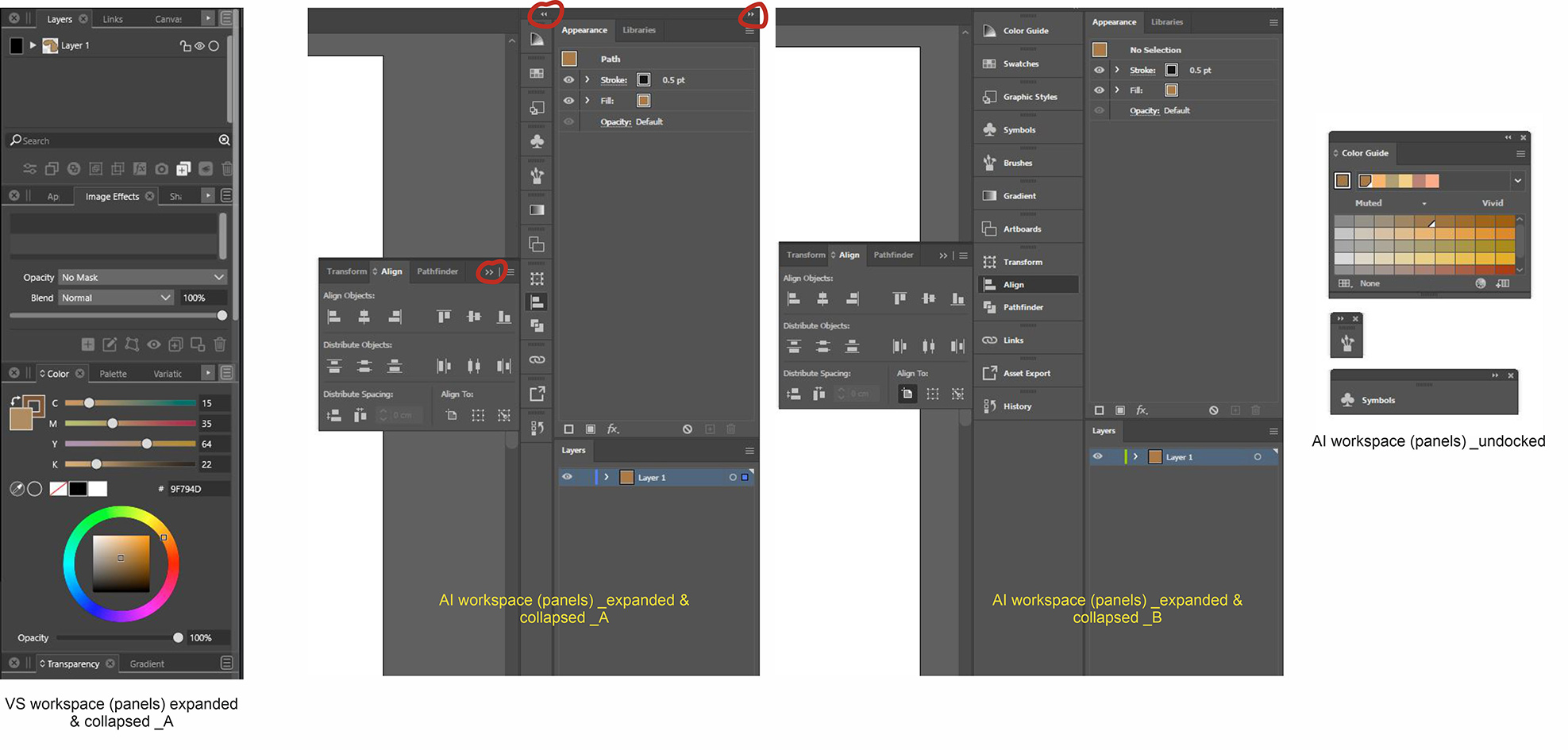Click the Opacity Default link under Path
1568x750 pixels.
[615, 122]
